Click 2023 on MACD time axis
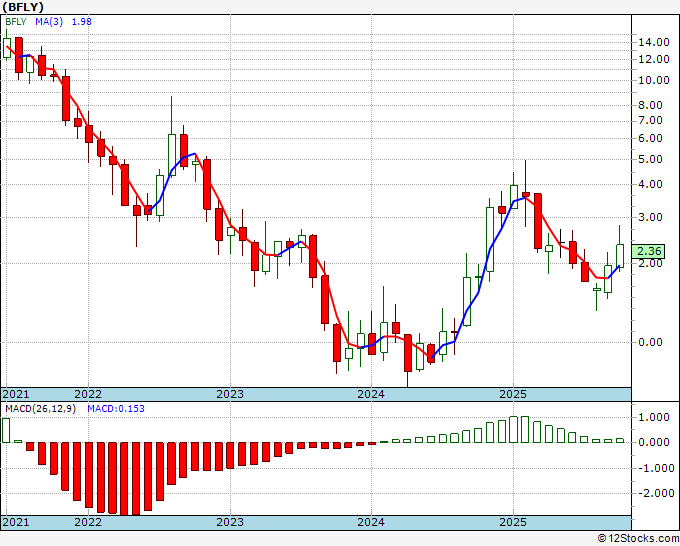Image resolution: width=680 pixels, height=546 pixels. pyautogui.click(x=230, y=522)
